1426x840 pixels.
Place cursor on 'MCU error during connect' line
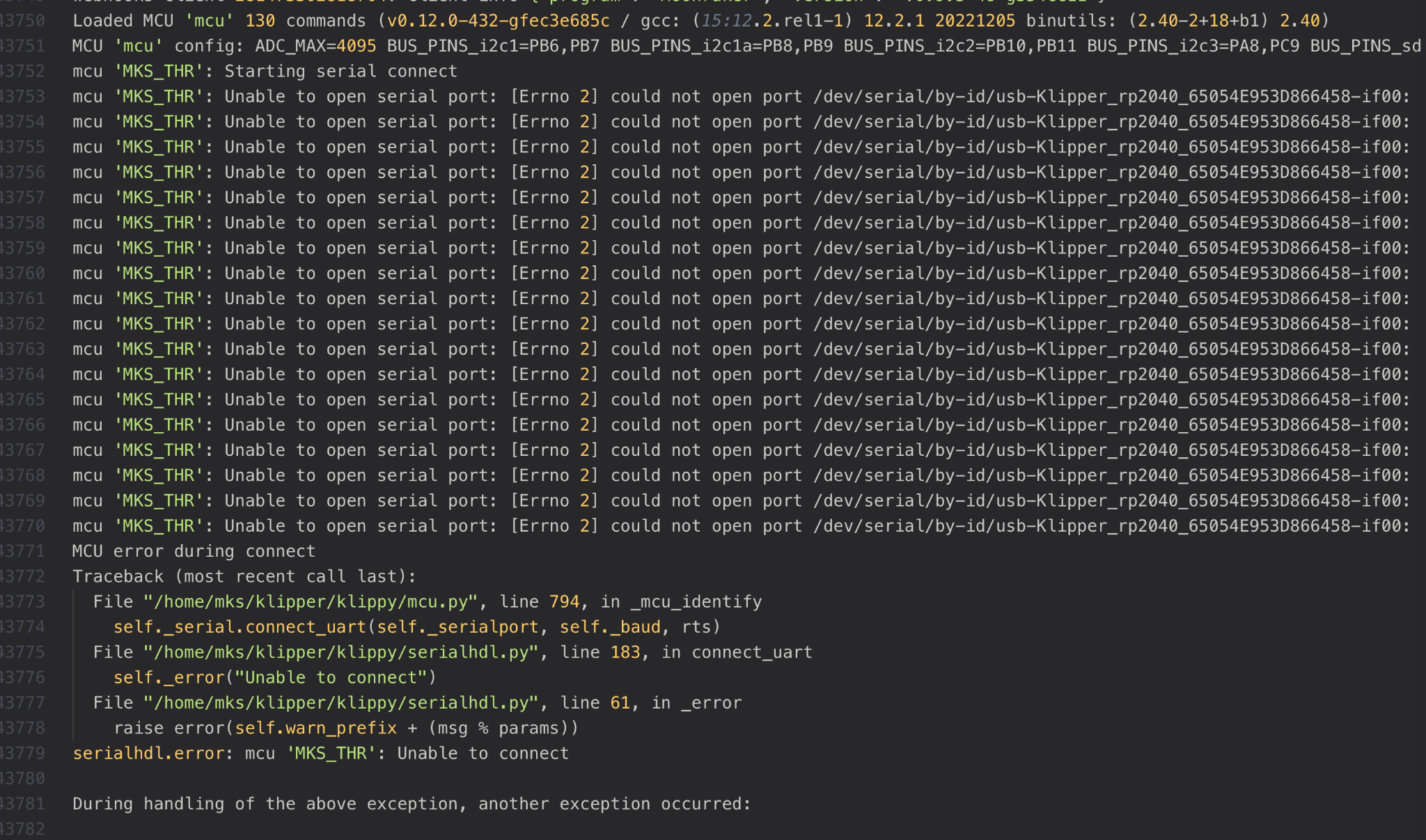(x=194, y=551)
